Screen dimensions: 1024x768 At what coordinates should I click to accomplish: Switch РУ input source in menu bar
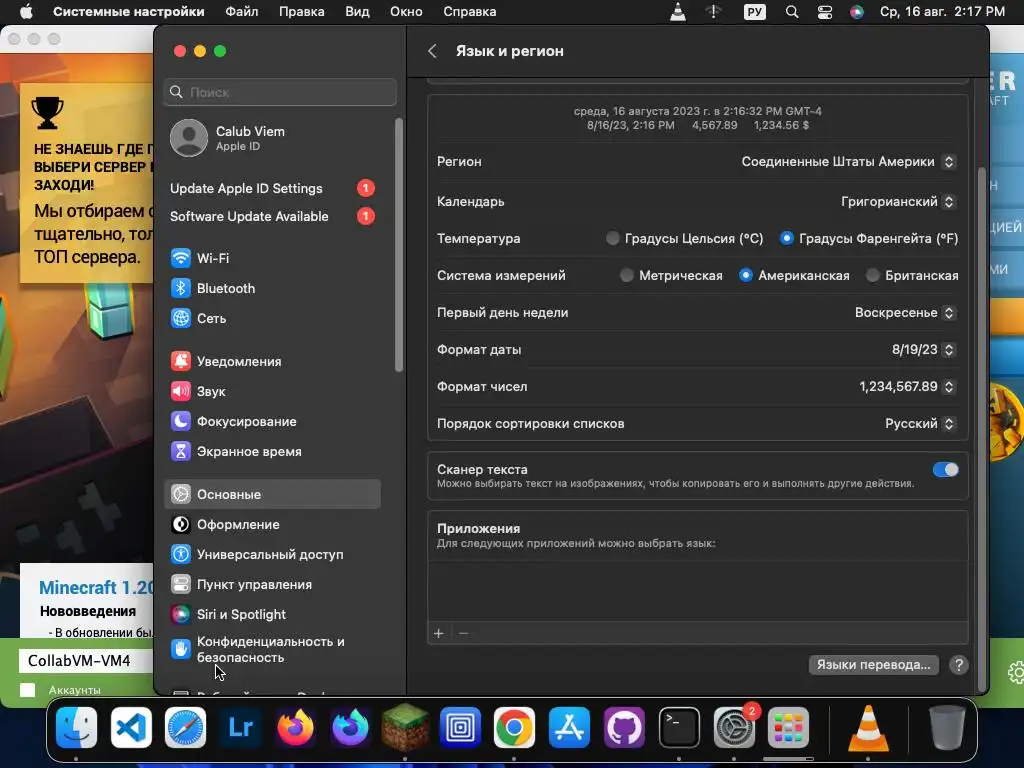point(754,12)
